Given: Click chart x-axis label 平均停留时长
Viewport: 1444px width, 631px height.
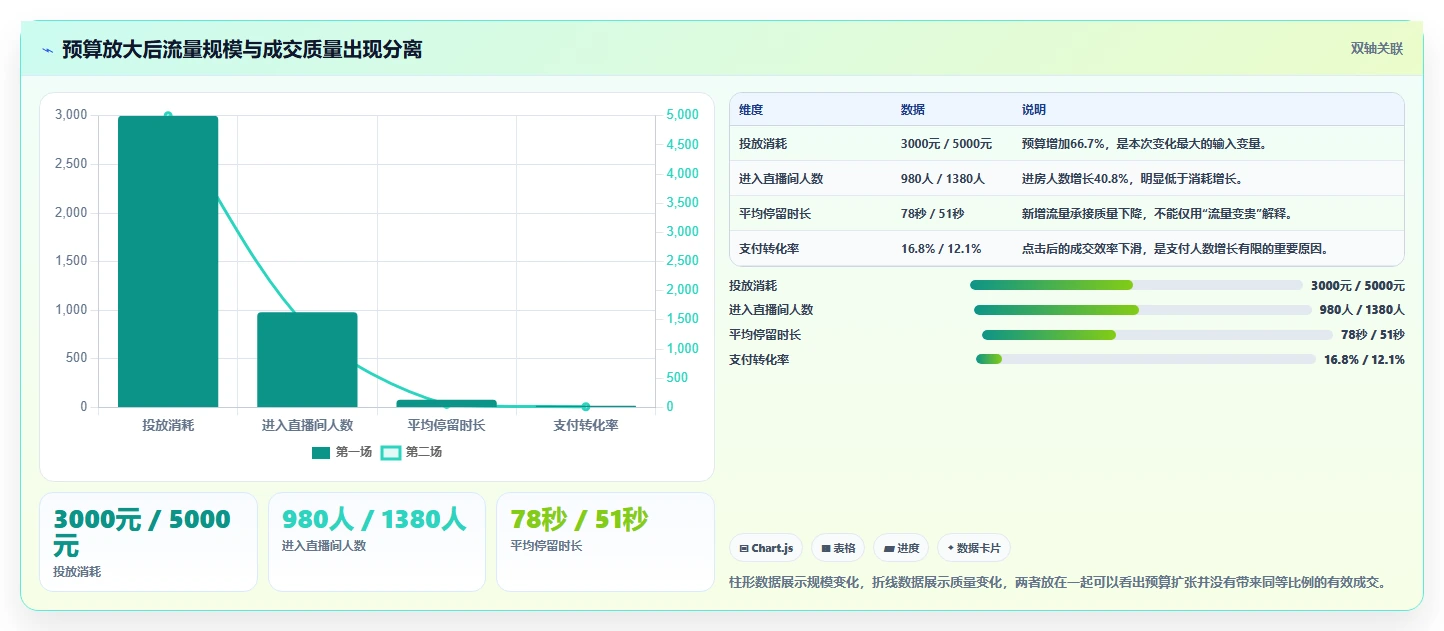Looking at the screenshot, I should pyautogui.click(x=446, y=426).
